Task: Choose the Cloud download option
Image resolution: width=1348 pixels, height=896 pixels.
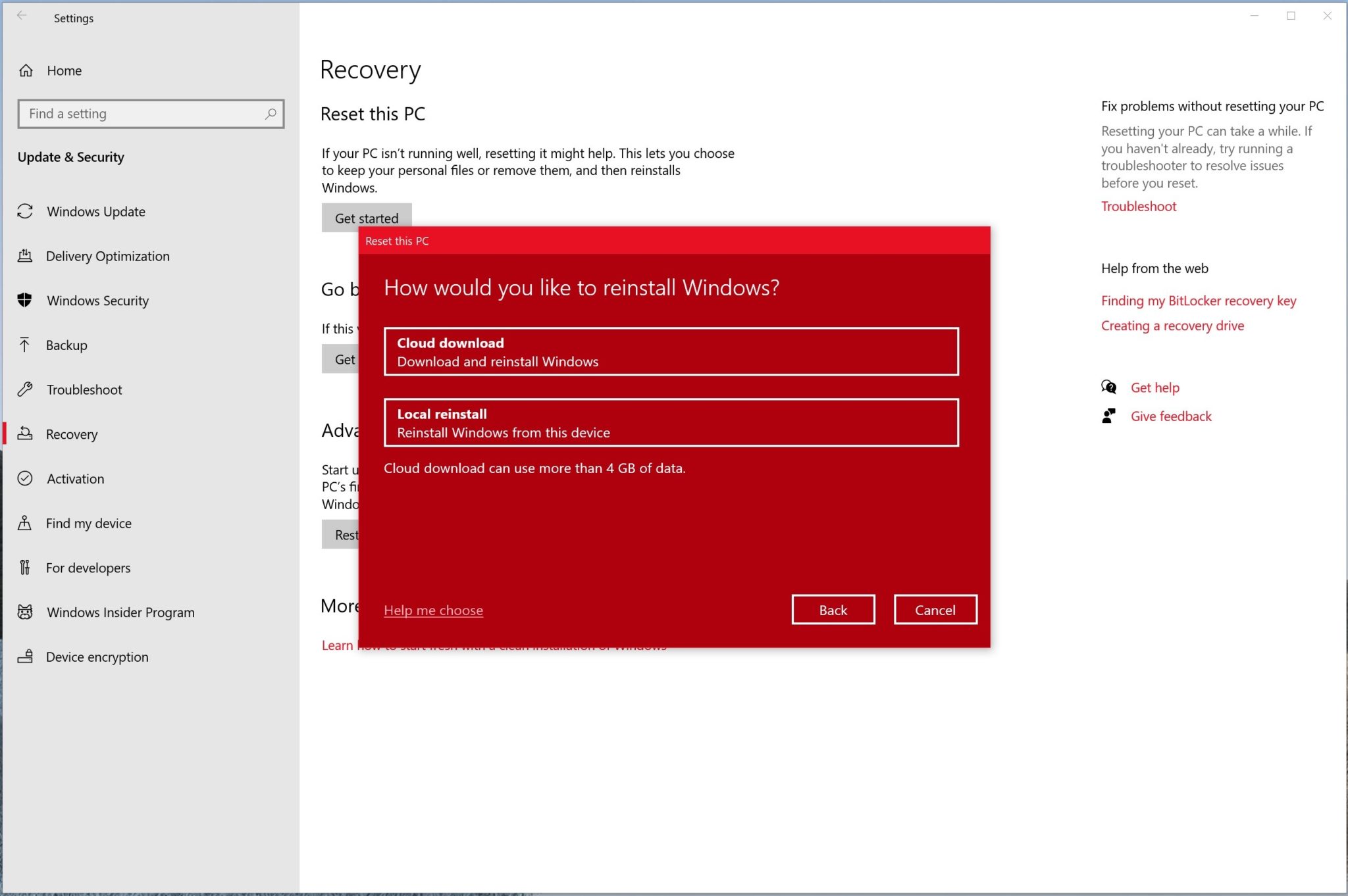Action: pos(671,351)
